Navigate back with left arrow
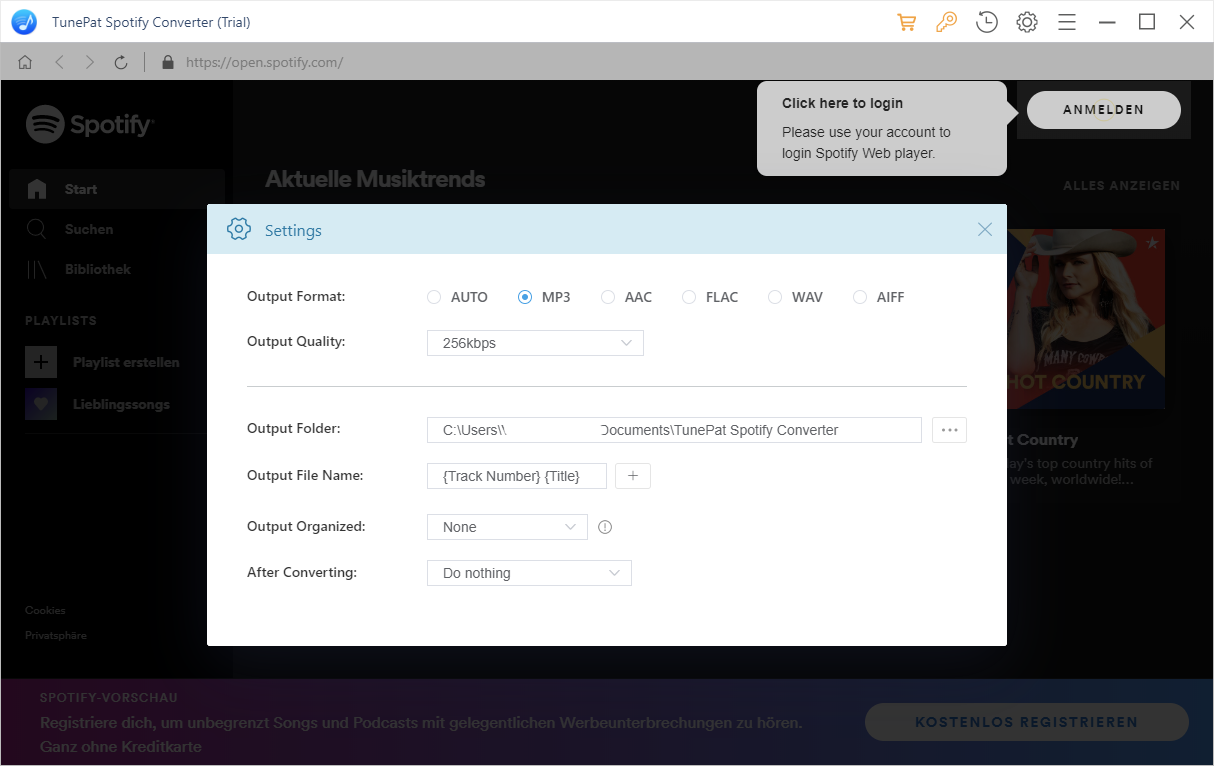Viewport: 1214px width, 766px height. [x=59, y=62]
